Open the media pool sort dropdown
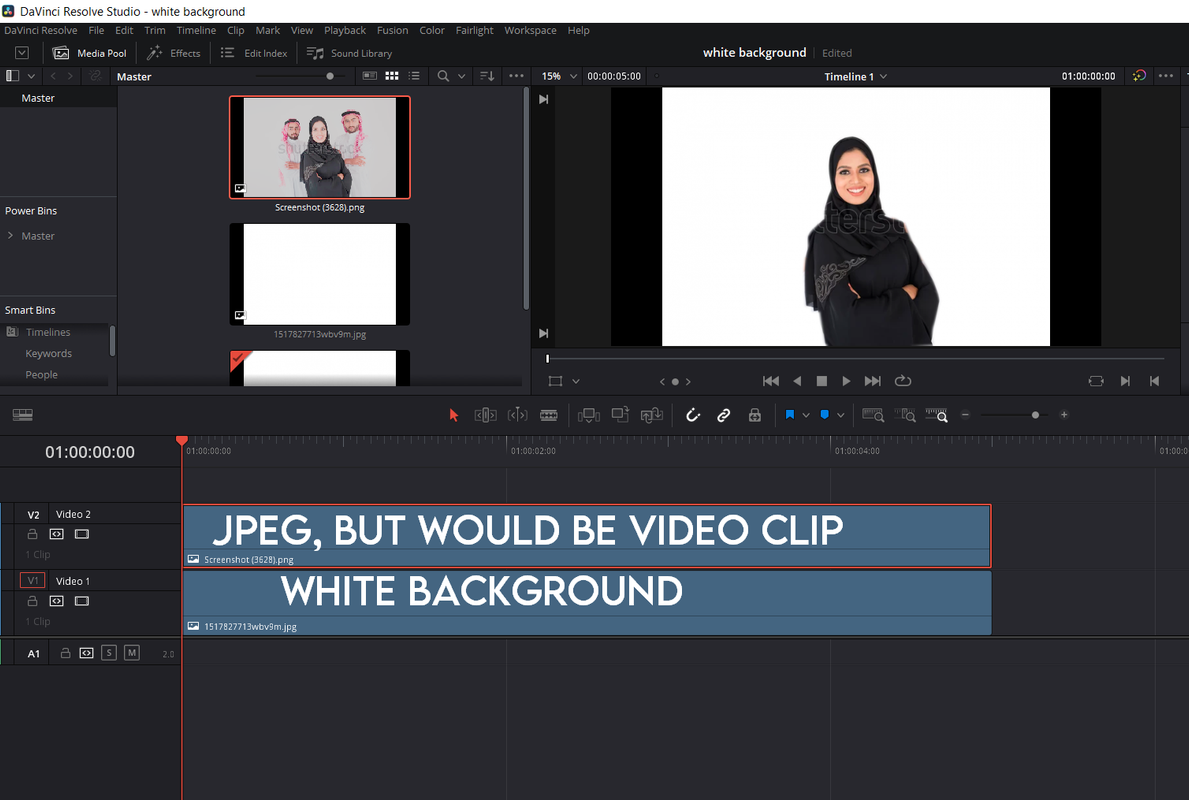The height and width of the screenshot is (800, 1189). click(488, 76)
